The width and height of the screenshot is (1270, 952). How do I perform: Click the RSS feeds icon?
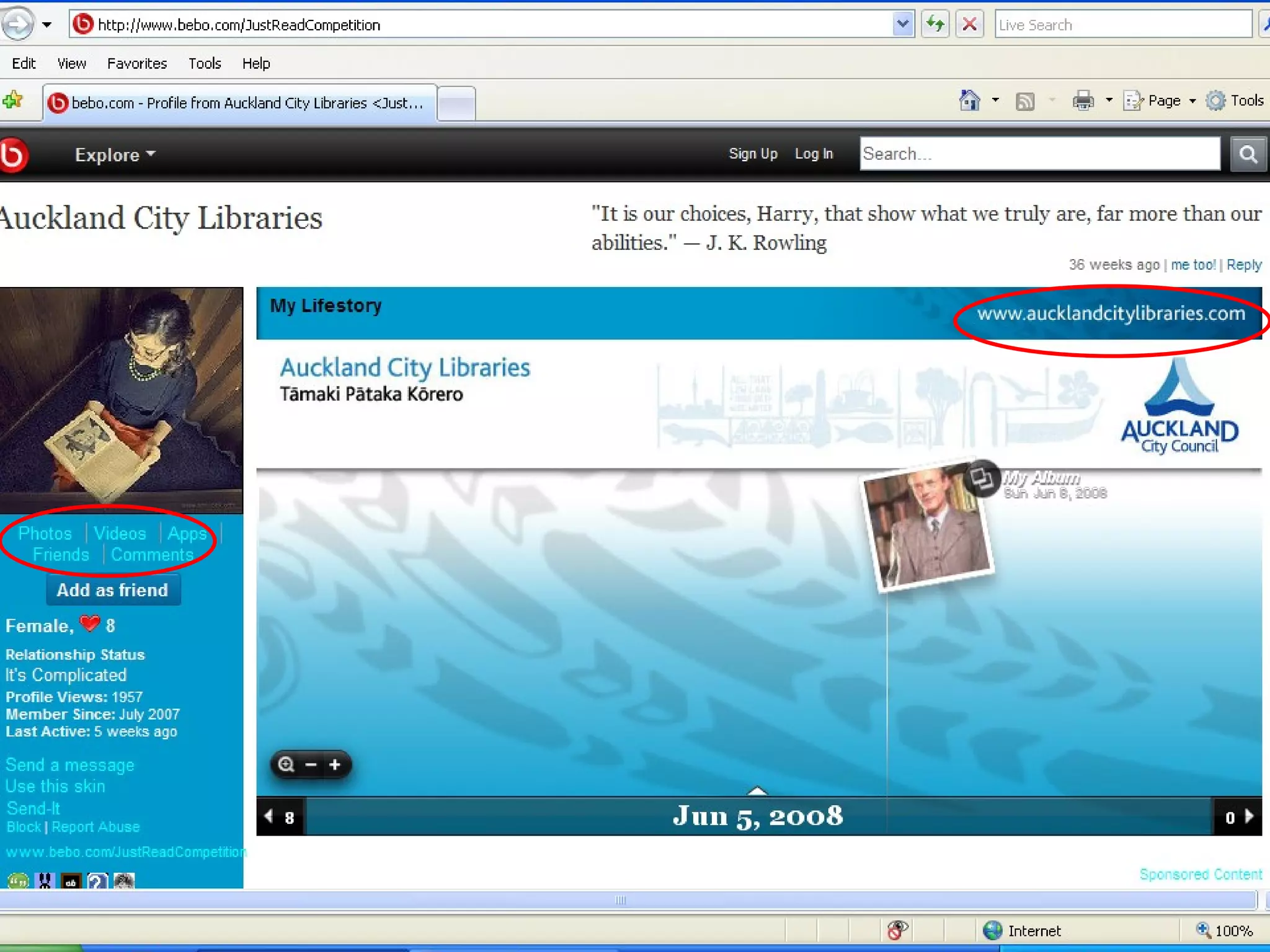click(x=1025, y=101)
